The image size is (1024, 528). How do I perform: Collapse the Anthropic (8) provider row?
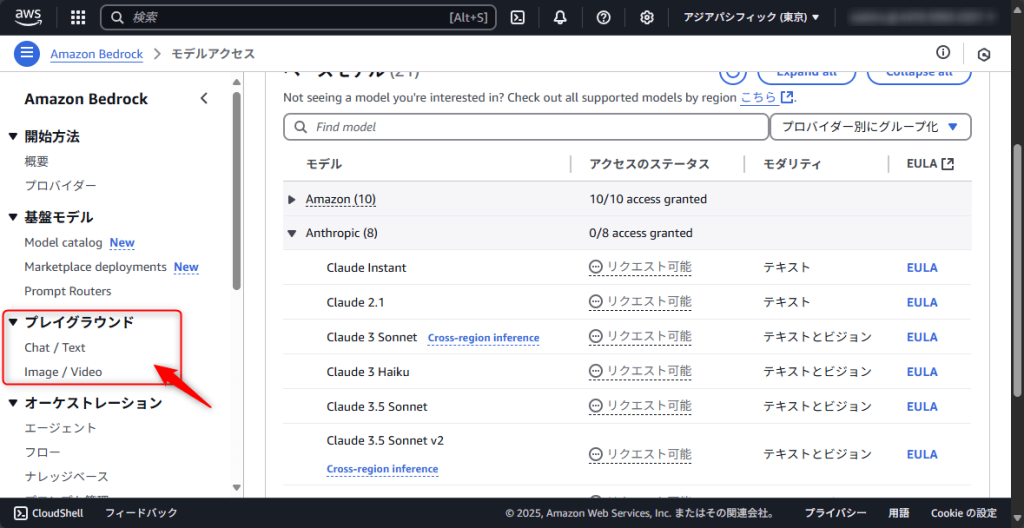pyautogui.click(x=292, y=233)
